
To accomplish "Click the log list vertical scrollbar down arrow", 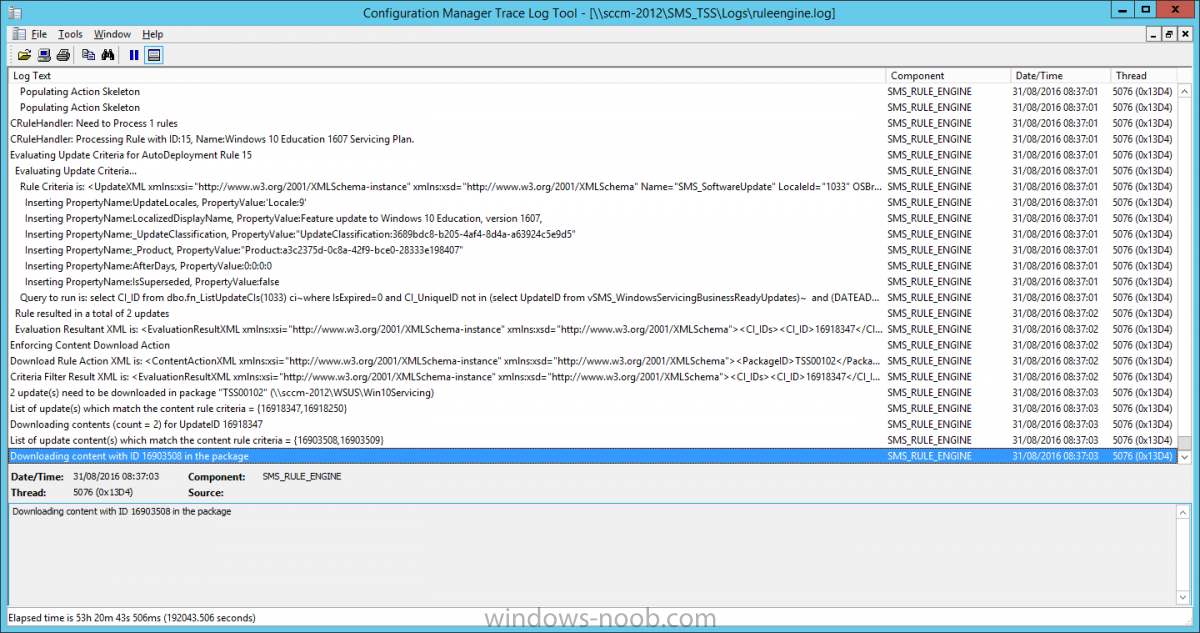I will pyautogui.click(x=1186, y=456).
